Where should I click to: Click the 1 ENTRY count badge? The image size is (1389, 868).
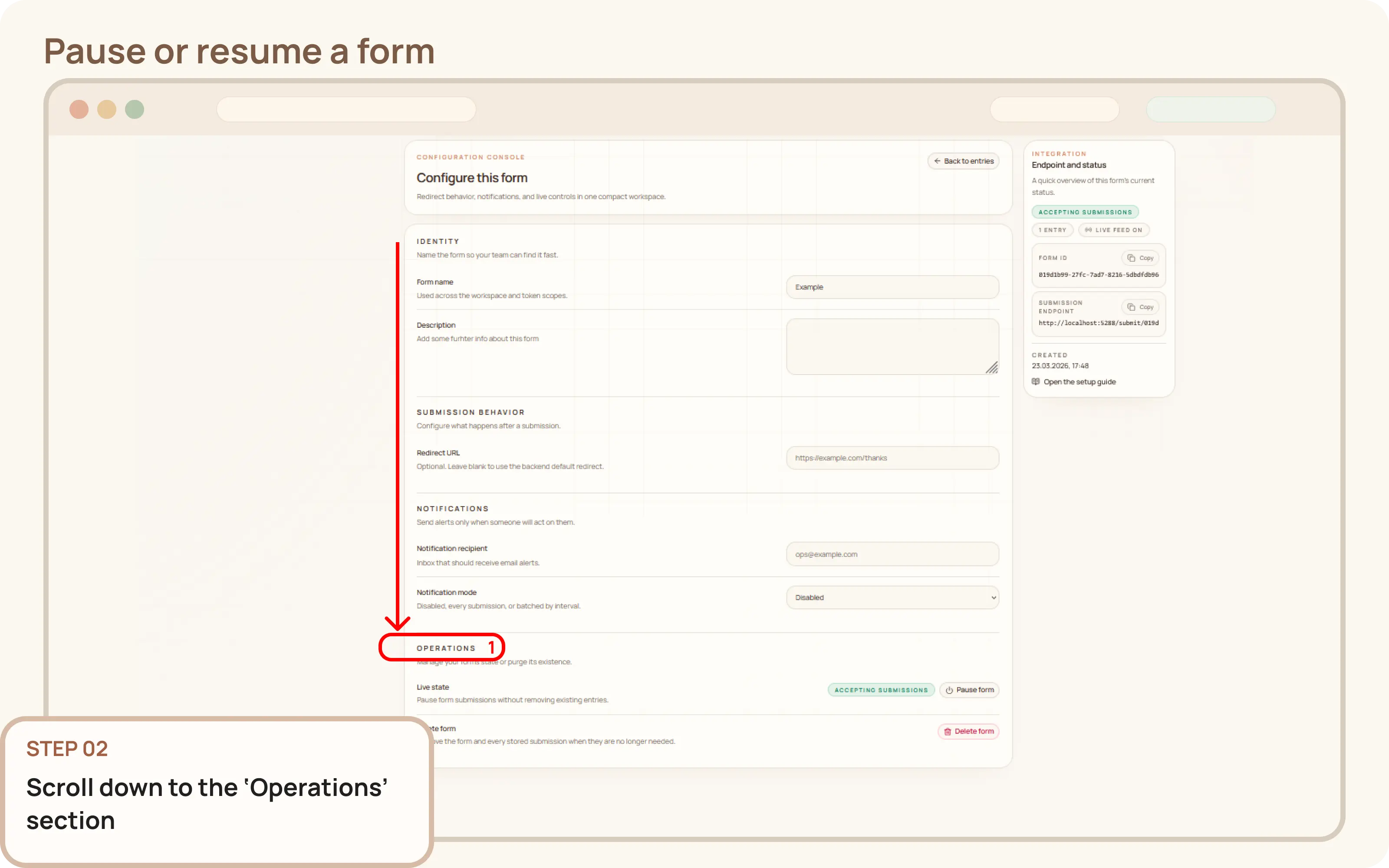(1053, 230)
